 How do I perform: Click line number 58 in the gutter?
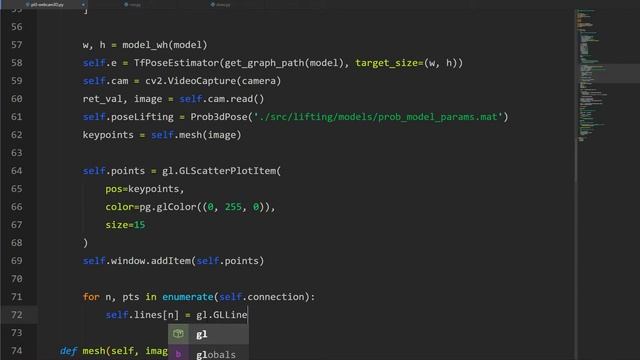tap(17, 63)
